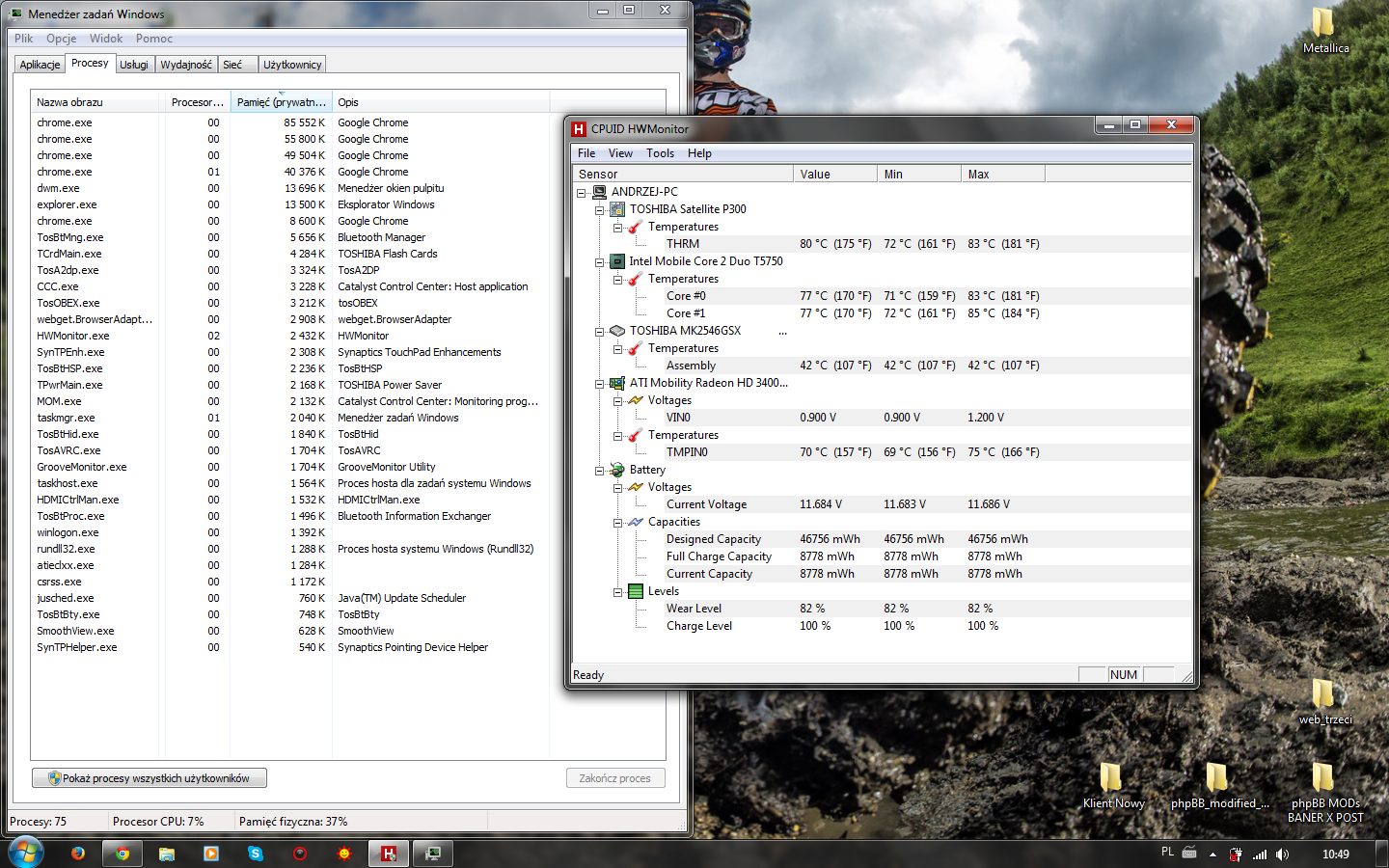1389x868 pixels.
Task: Switch to HWMonitor taskbar button
Action: click(389, 854)
